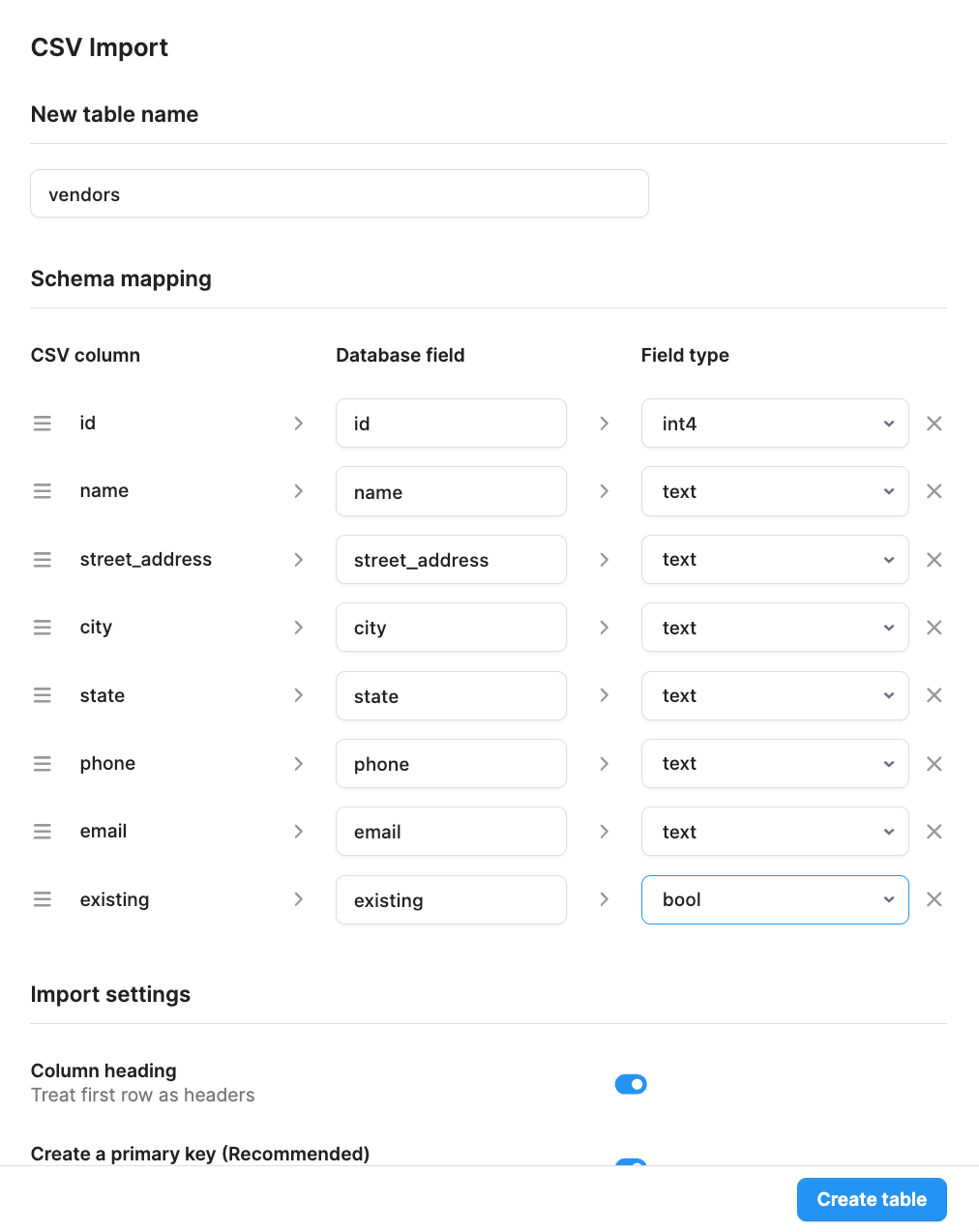The width and height of the screenshot is (979, 1232).
Task: Open the bool field type dropdown for existing
Action: (775, 899)
